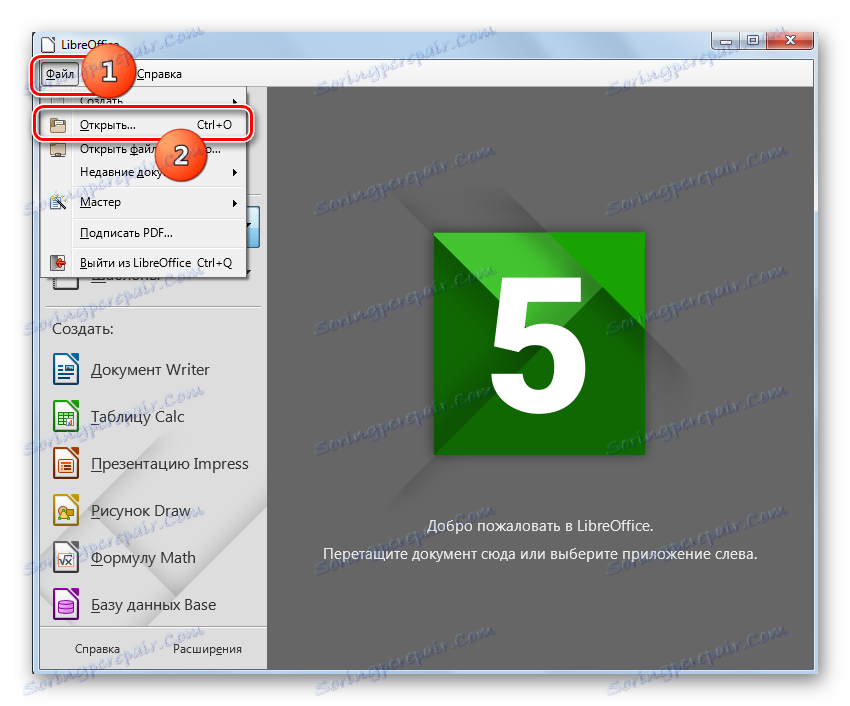Expand the Недавние документы submenu arrow

tap(235, 172)
